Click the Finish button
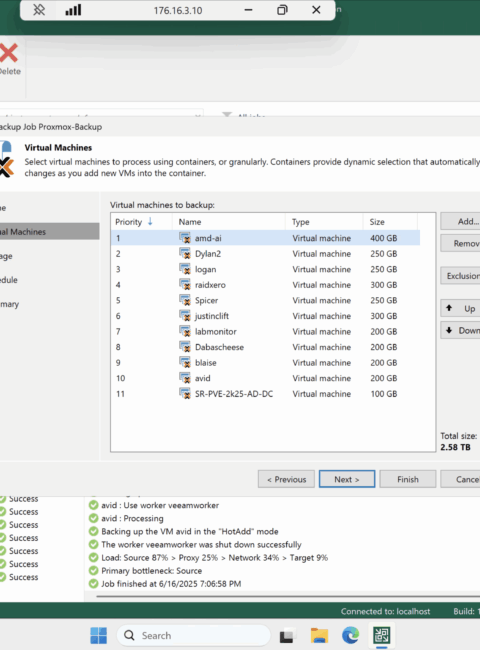Screen dimensions: 480x650 point(408,479)
